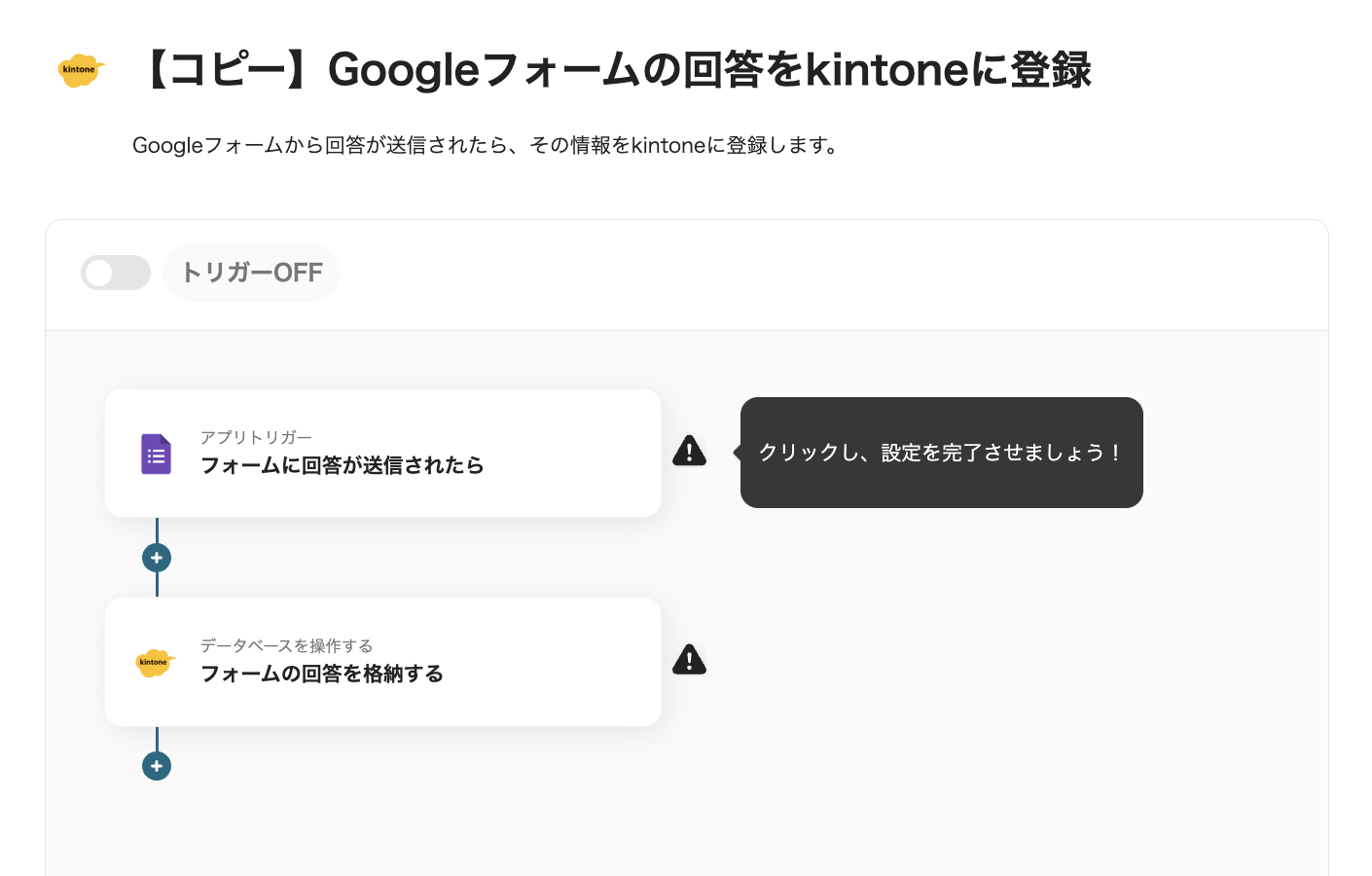
Task: Click the warning icon next to the form trigger step
Action: click(689, 451)
